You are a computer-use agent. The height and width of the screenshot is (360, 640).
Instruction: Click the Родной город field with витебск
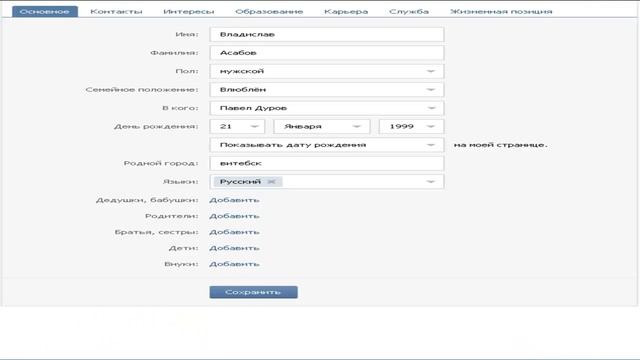pos(327,163)
